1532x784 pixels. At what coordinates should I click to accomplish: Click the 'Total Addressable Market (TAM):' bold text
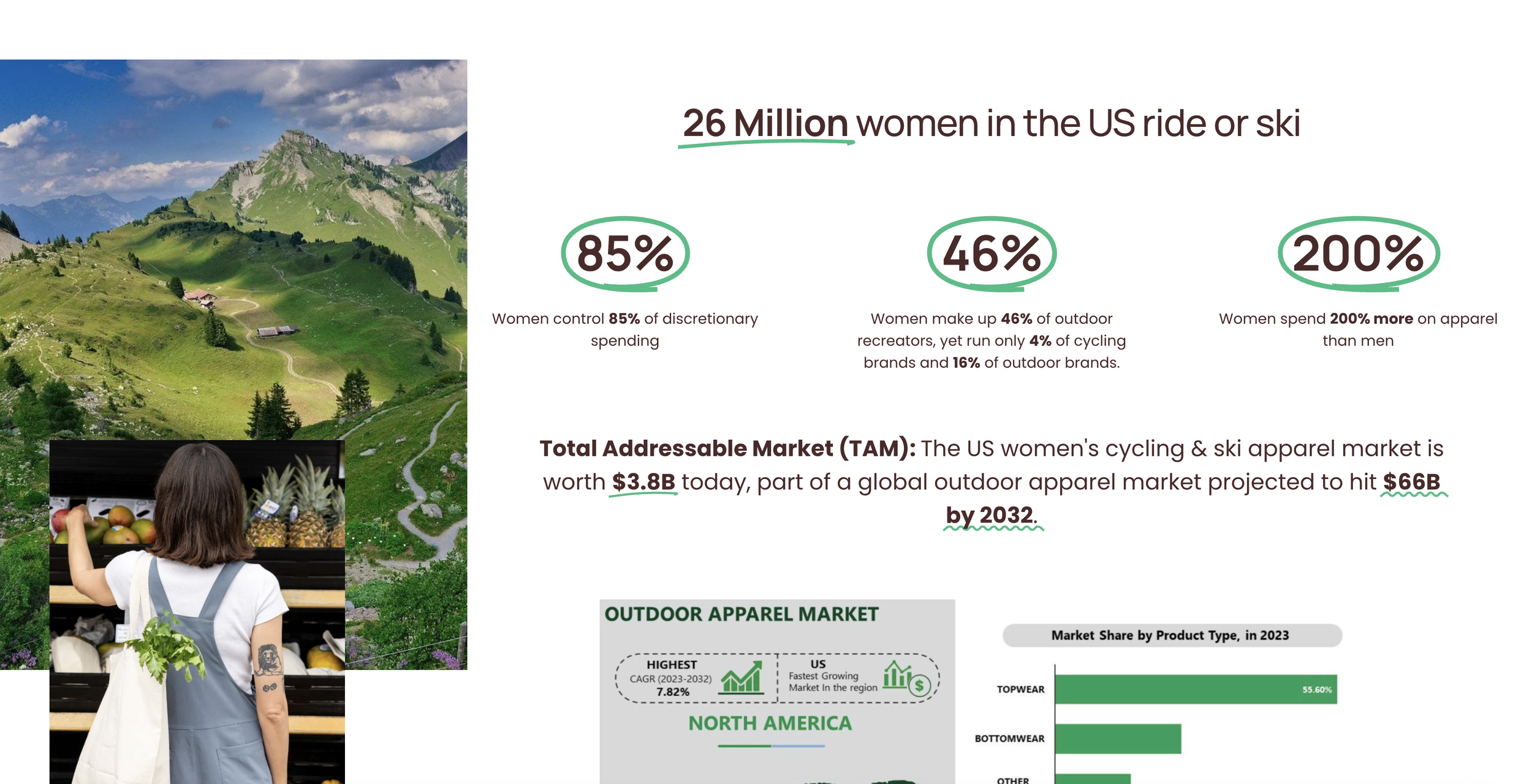coord(727,449)
